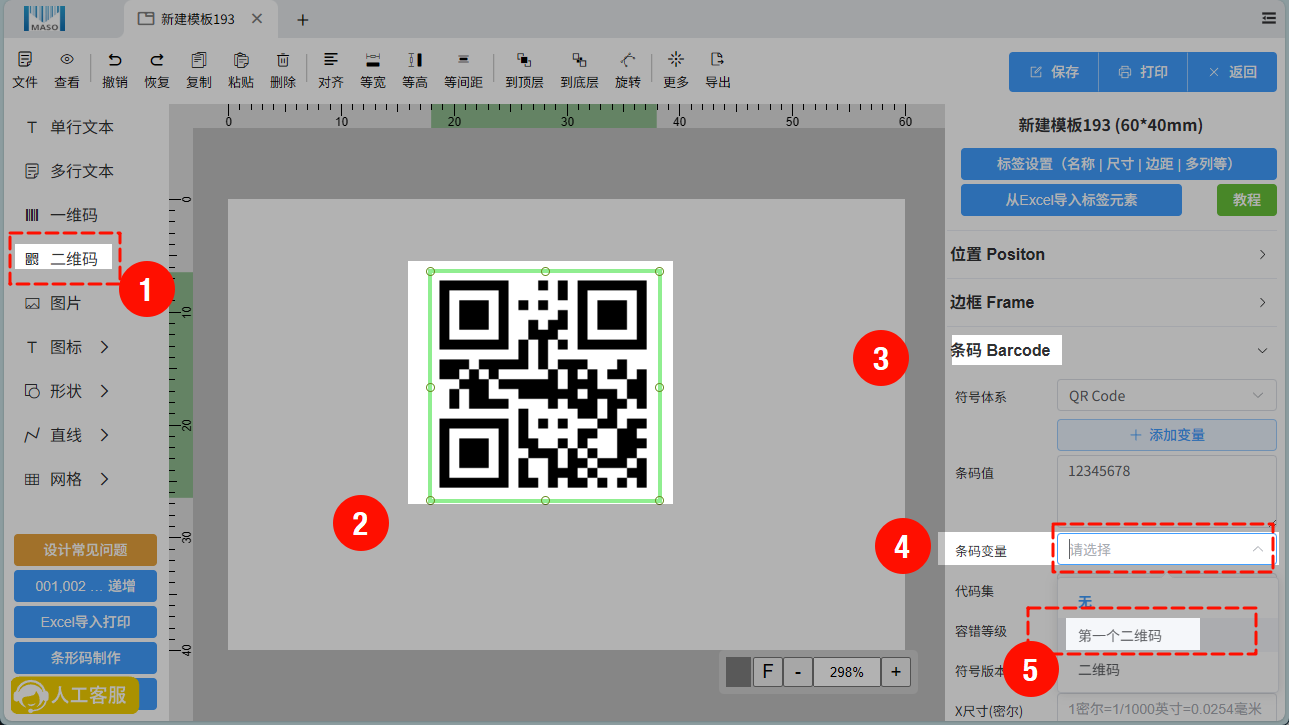Click the 返回 back button
Image resolution: width=1289 pixels, height=725 pixels.
(1232, 72)
